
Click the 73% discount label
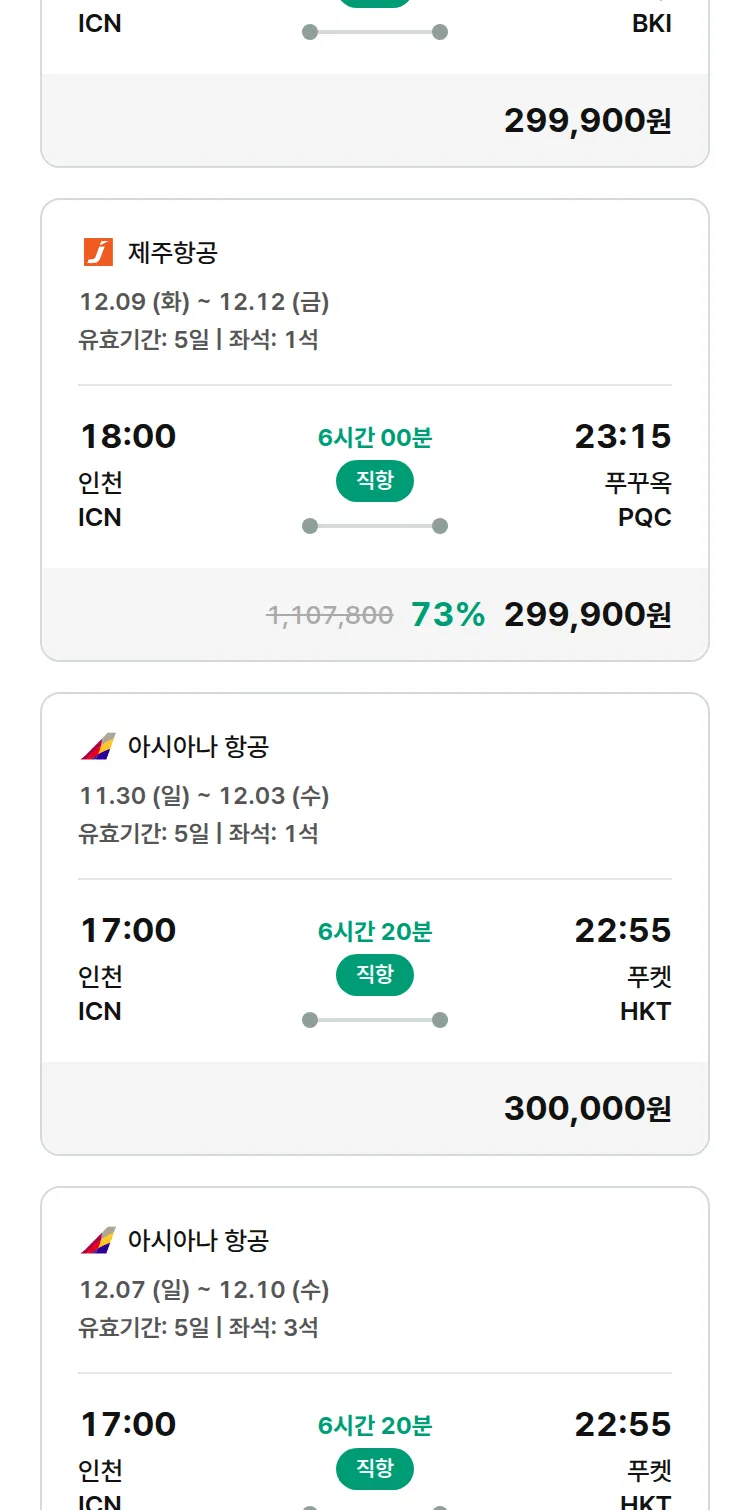click(x=448, y=615)
